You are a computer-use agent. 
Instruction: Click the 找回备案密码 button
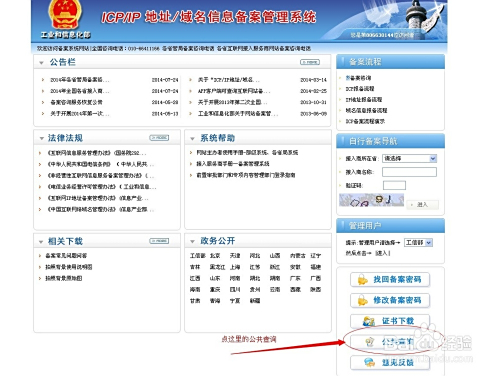[x=390, y=279]
